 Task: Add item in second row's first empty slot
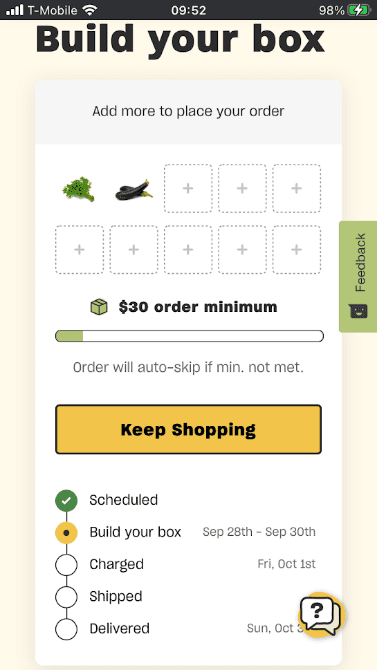click(x=80, y=250)
